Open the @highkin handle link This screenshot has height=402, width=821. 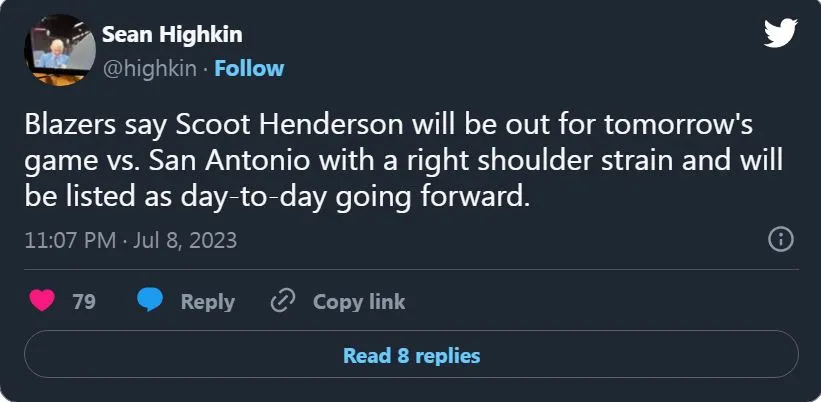click(x=151, y=69)
